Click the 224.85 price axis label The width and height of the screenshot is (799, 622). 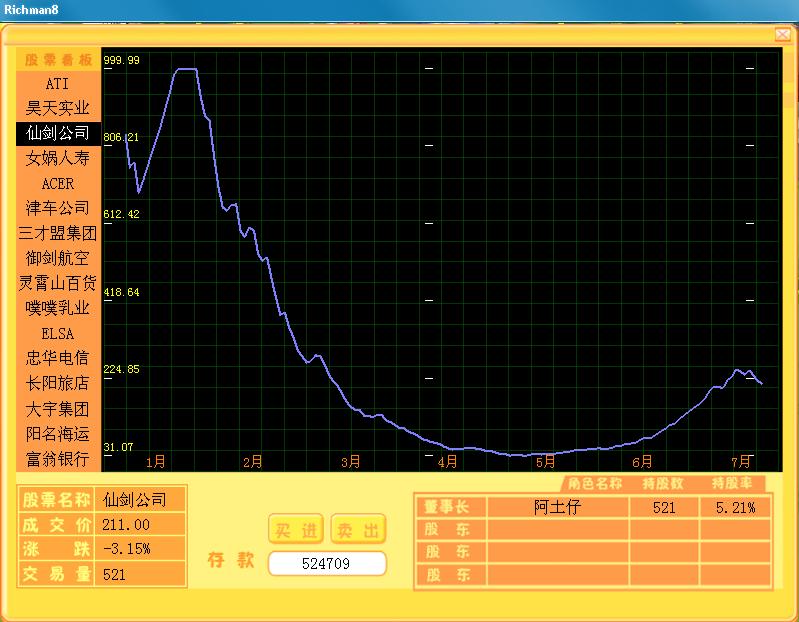pos(121,369)
